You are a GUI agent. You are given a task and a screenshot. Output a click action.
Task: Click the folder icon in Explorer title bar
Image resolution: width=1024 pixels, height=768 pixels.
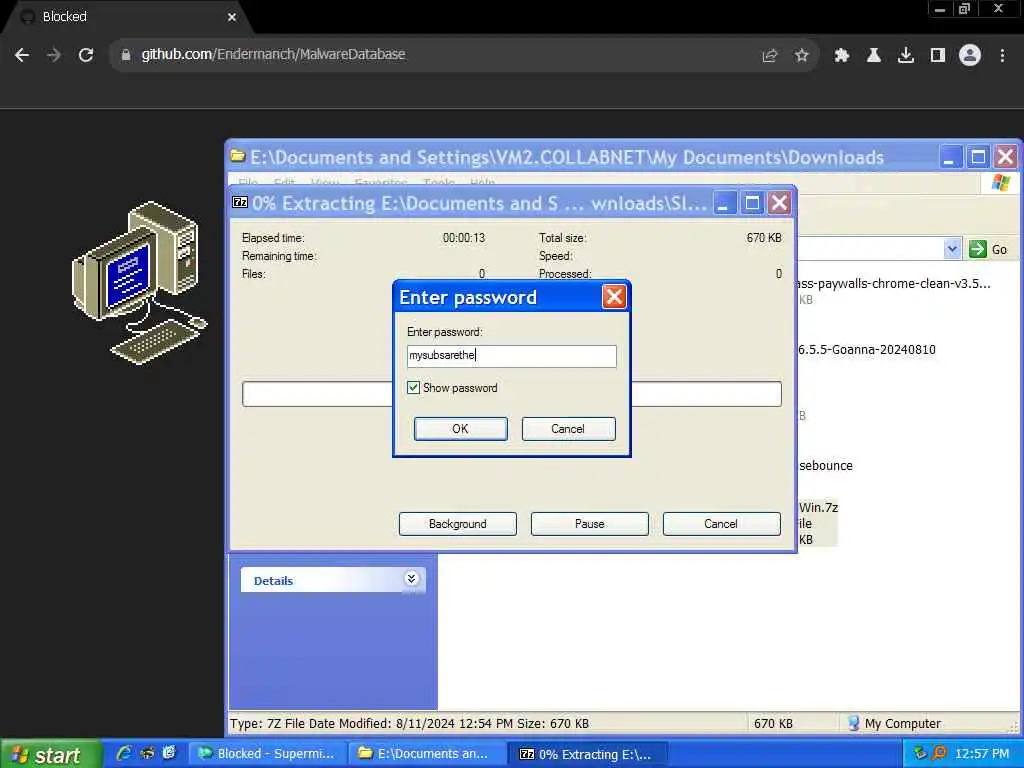click(238, 157)
